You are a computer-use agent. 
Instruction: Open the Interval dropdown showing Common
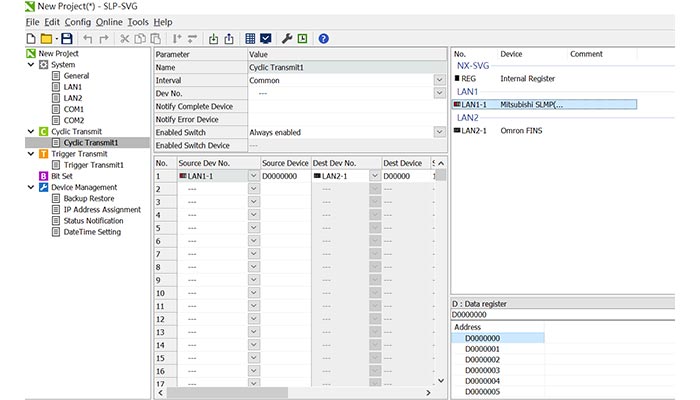(x=439, y=80)
